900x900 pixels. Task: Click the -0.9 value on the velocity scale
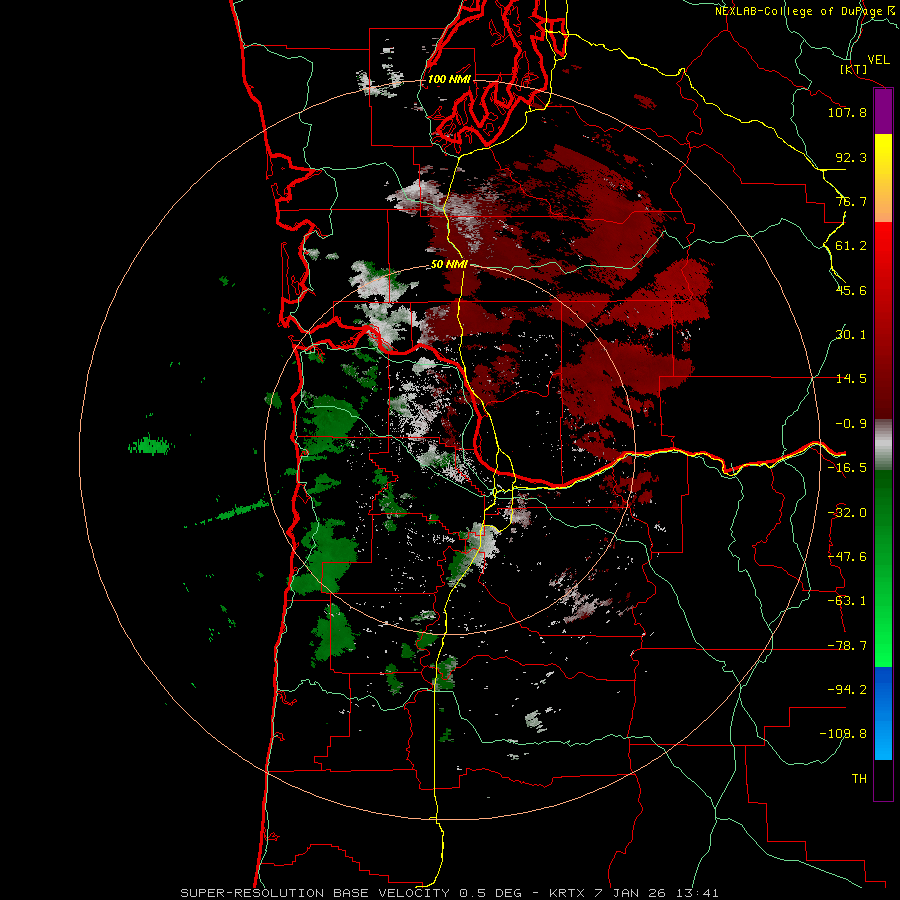click(851, 424)
